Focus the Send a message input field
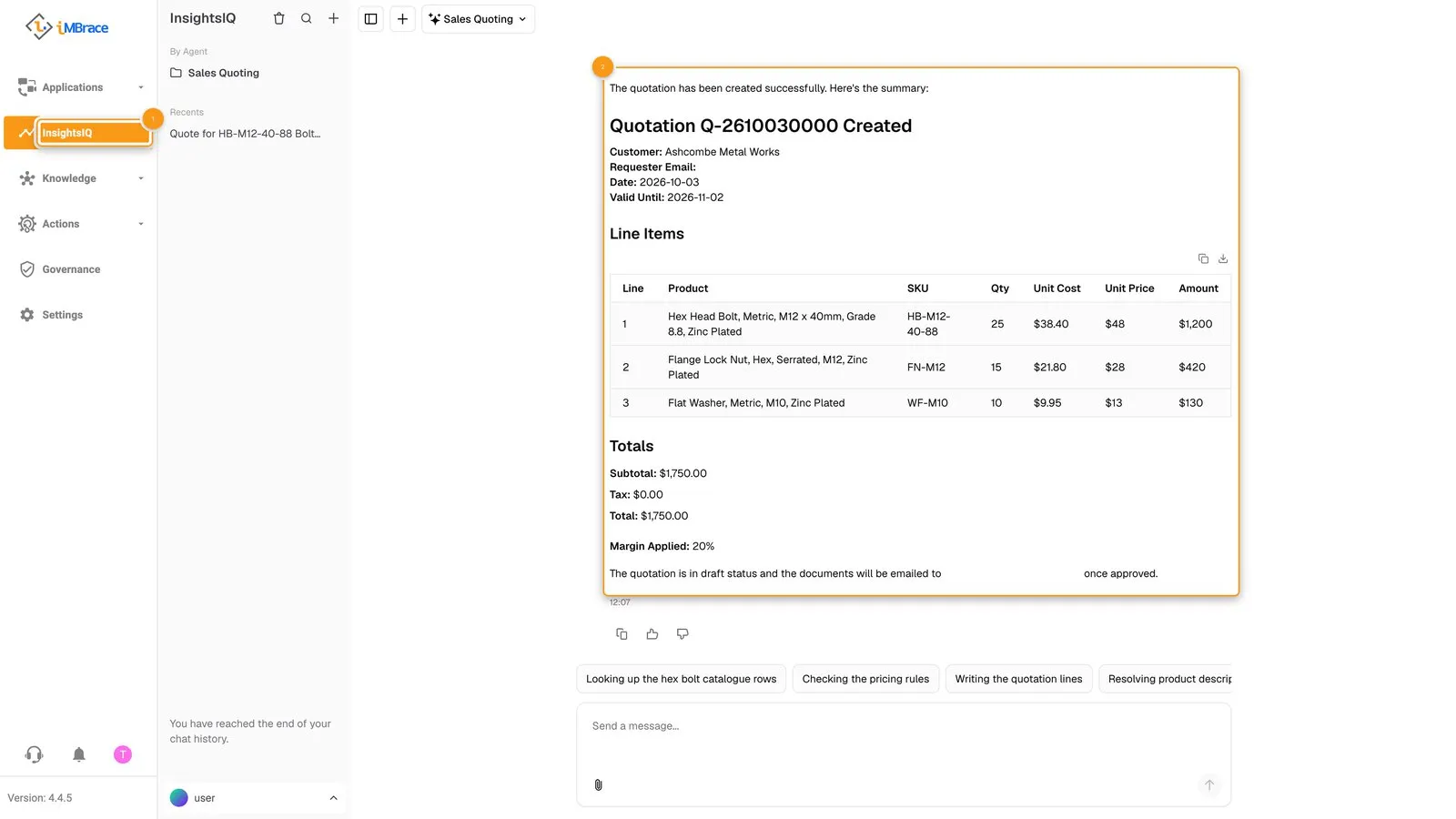The height and width of the screenshot is (819, 1456). coord(904,726)
